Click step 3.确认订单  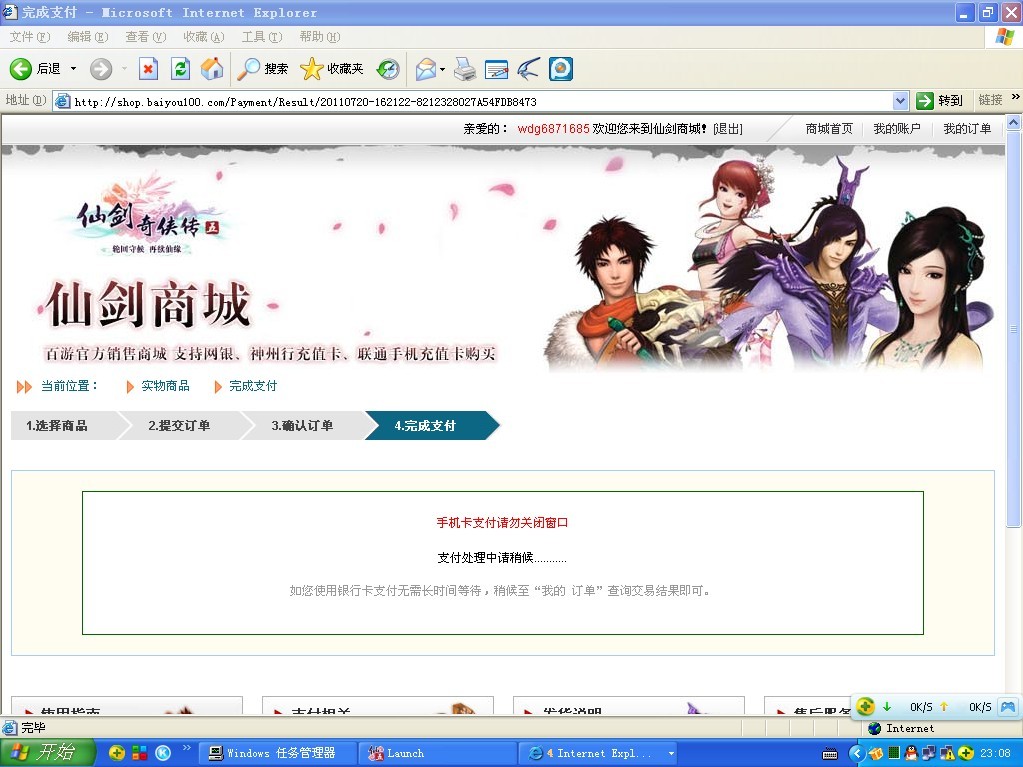[x=302, y=425]
